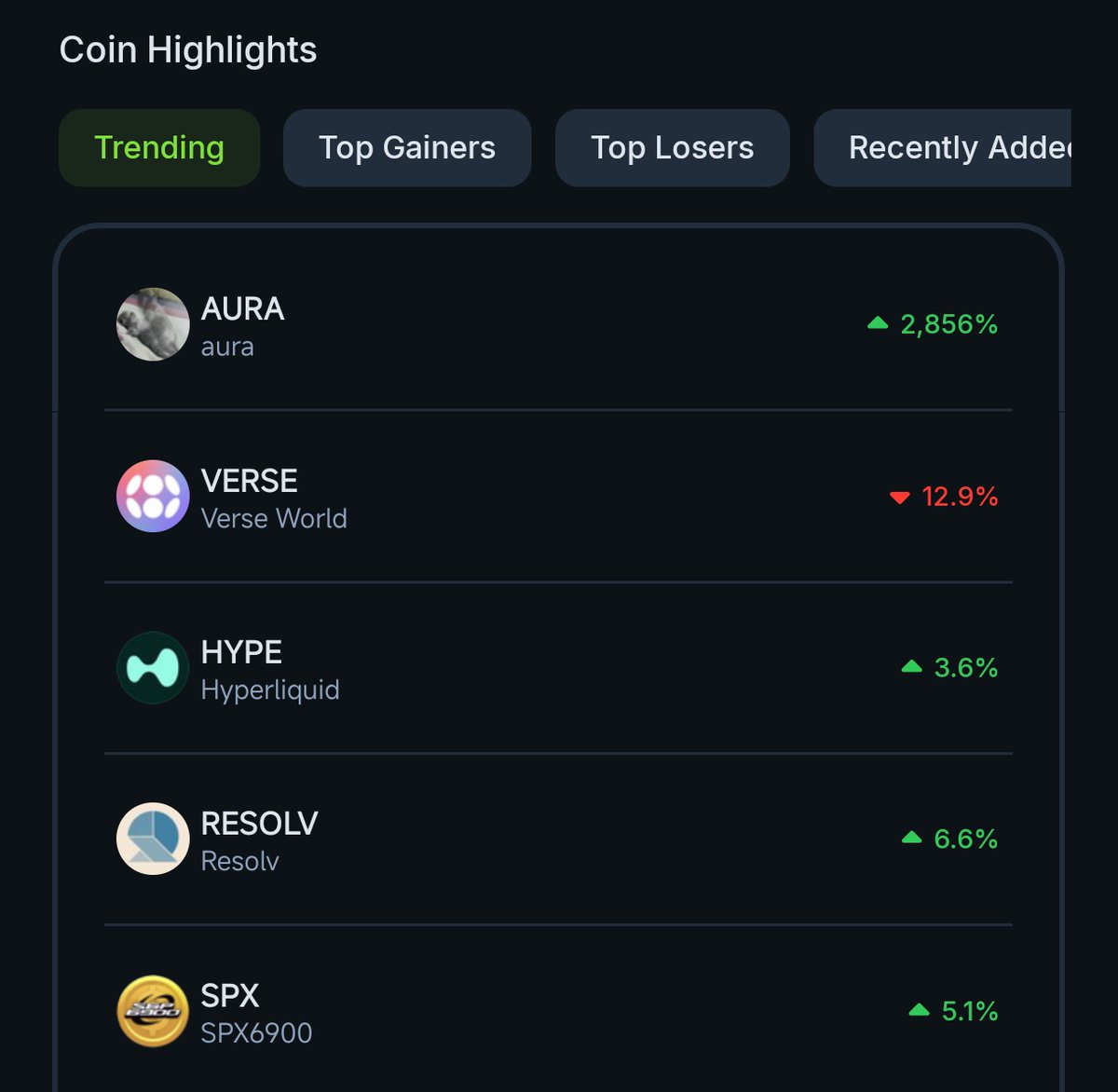
Task: Click the green up arrow beside 5.1%
Action: pyautogui.click(x=919, y=1009)
